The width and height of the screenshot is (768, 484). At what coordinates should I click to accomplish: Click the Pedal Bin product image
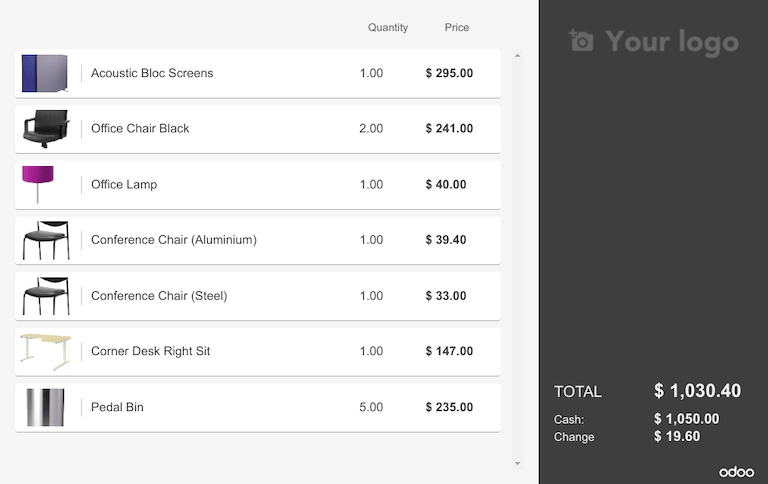tap(45, 407)
